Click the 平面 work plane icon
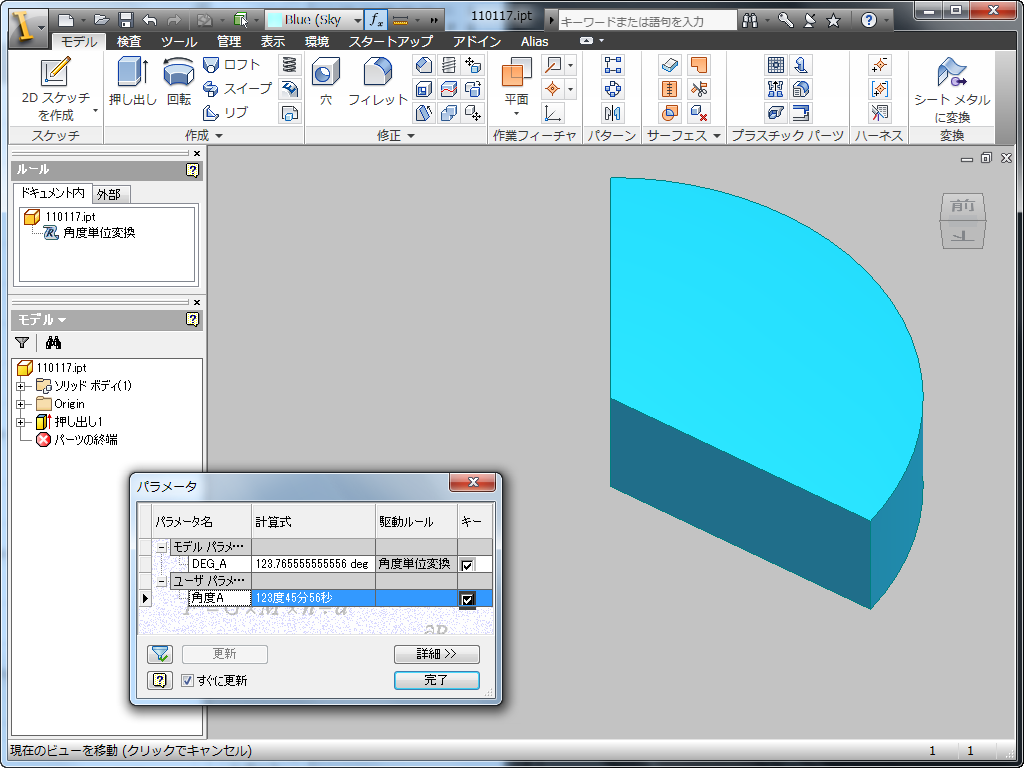Image resolution: width=1024 pixels, height=768 pixels. [x=516, y=73]
